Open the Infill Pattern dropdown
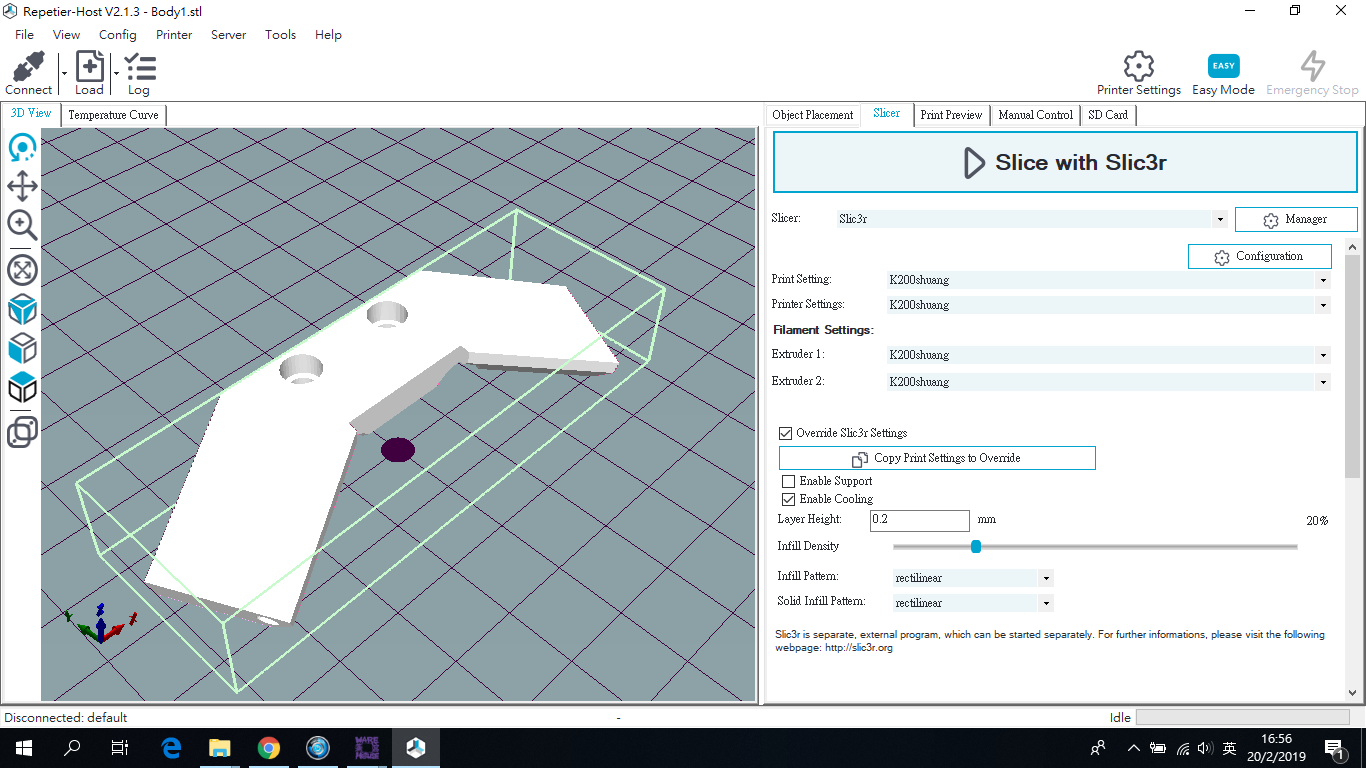The width and height of the screenshot is (1366, 768). click(1046, 578)
